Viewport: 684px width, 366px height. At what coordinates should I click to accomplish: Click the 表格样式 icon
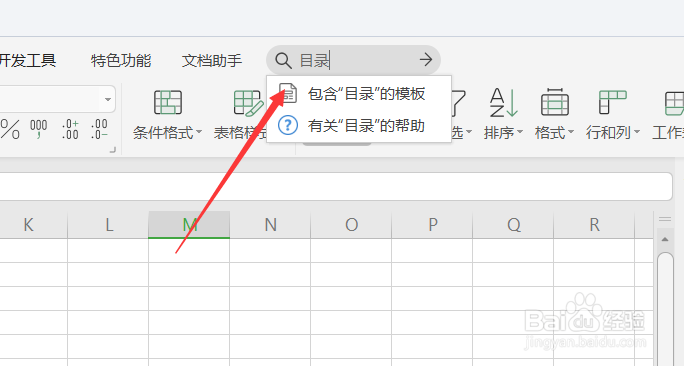(x=248, y=103)
